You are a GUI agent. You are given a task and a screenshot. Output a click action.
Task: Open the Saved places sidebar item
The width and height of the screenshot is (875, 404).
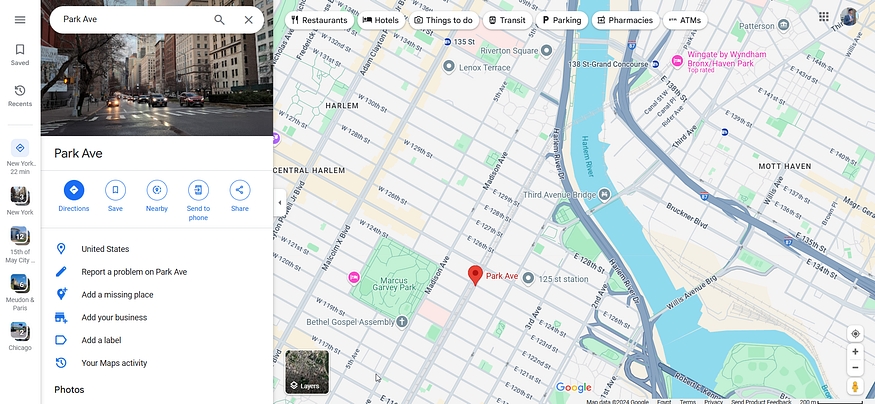tap(20, 55)
